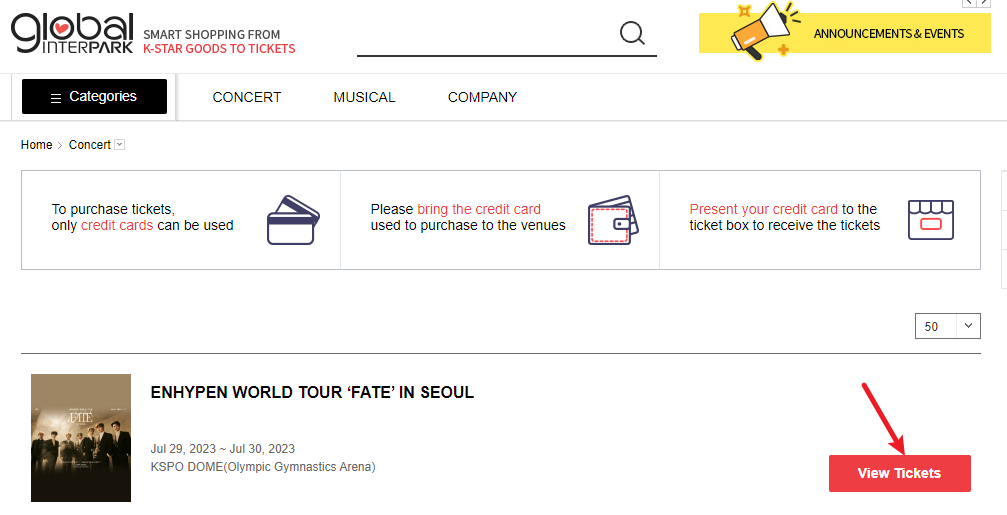Open the ANNOUNCEMENTS & EVENTS link
The image size is (1007, 515).
click(x=888, y=33)
